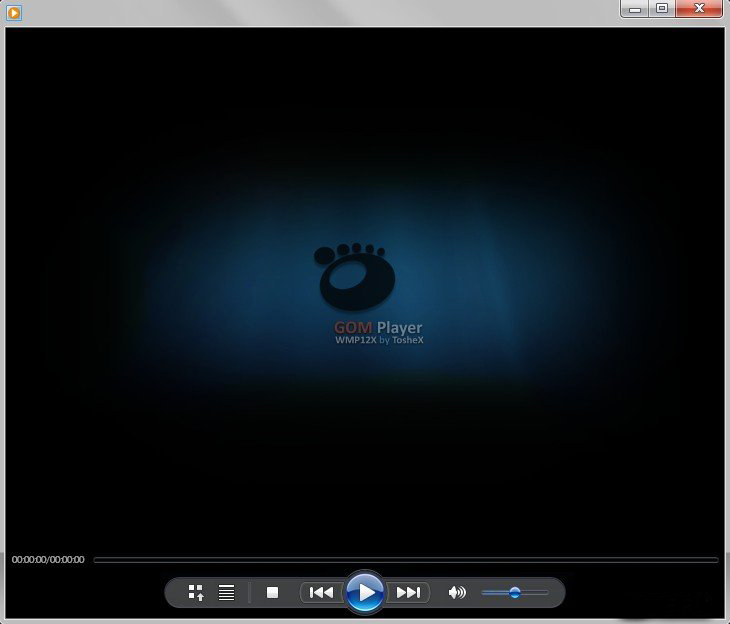Stop playback with the square Stop button
This screenshot has height=624, width=730.
pos(272,592)
